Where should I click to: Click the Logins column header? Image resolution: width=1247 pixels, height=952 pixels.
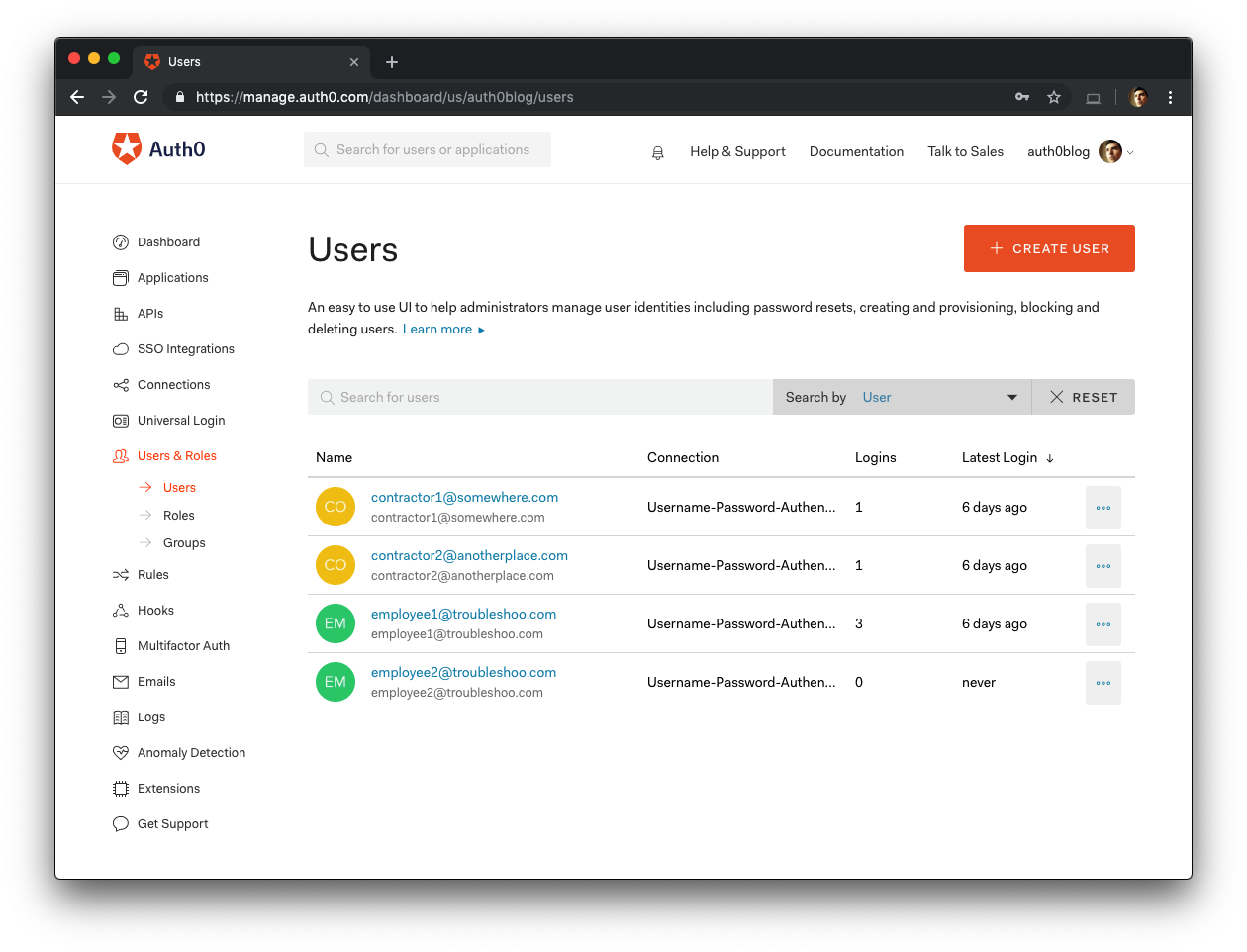(875, 457)
